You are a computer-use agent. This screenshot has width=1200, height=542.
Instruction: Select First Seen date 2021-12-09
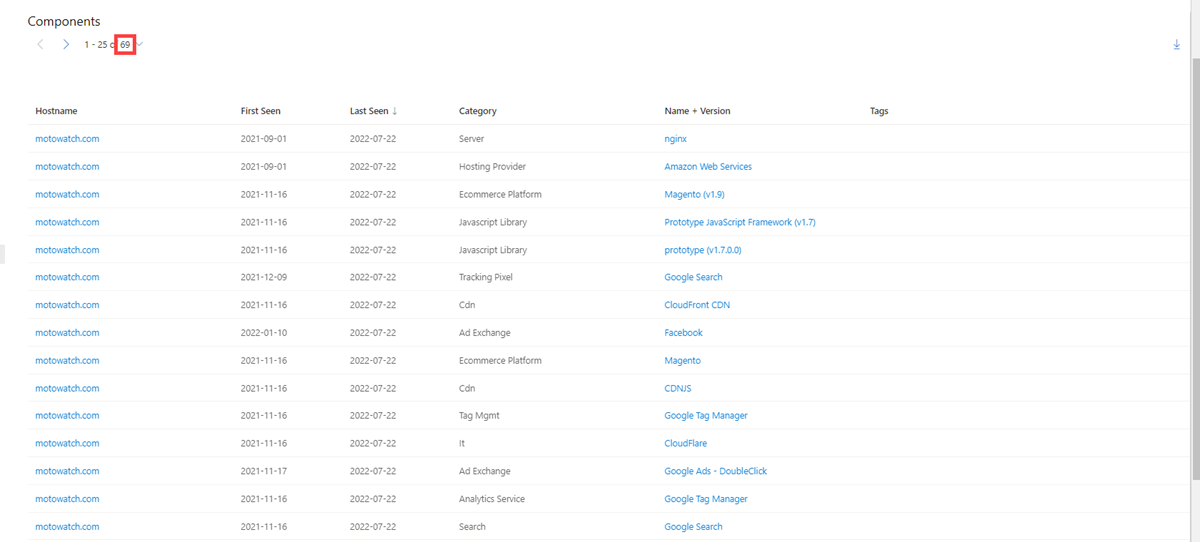[x=264, y=277]
